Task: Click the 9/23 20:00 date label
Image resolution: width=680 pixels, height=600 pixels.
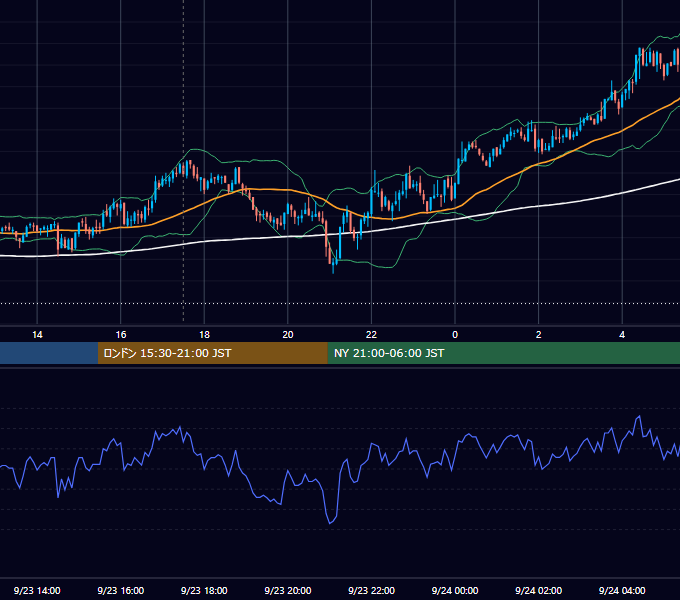Action: 288,590
